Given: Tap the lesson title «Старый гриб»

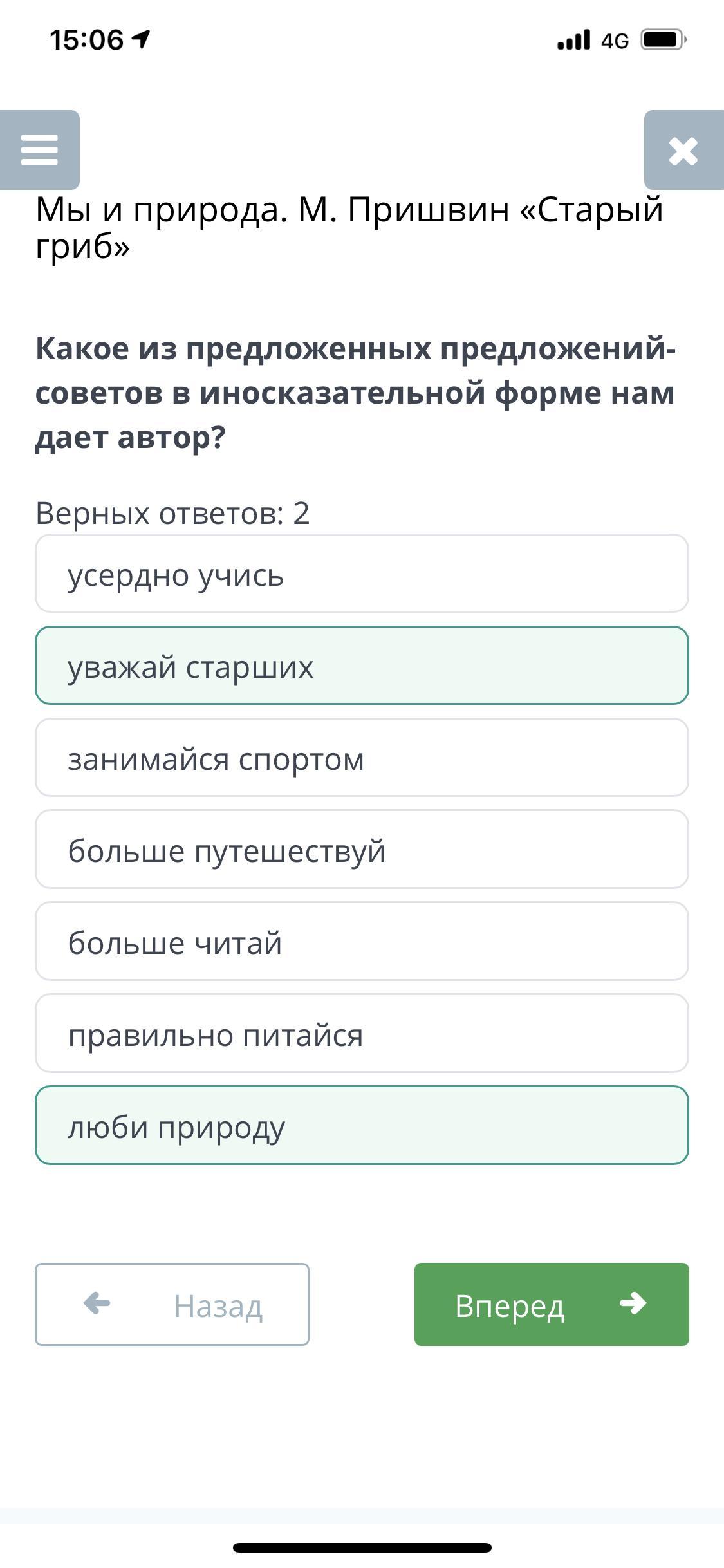Looking at the screenshot, I should click(349, 227).
